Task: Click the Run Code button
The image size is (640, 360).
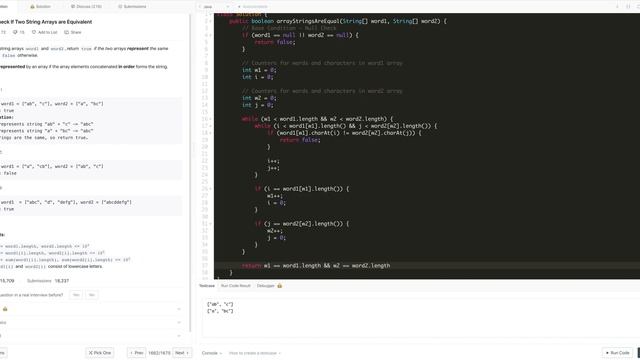Action: [617, 353]
